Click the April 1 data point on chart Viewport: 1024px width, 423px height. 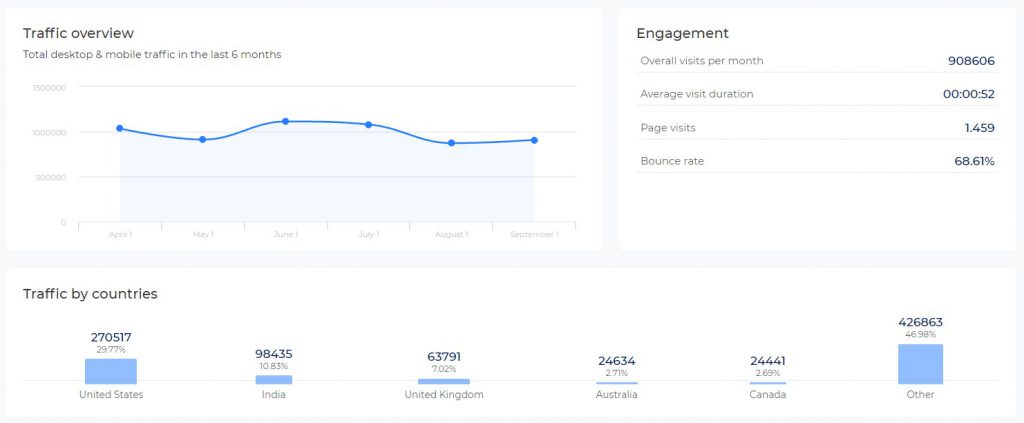coord(120,129)
